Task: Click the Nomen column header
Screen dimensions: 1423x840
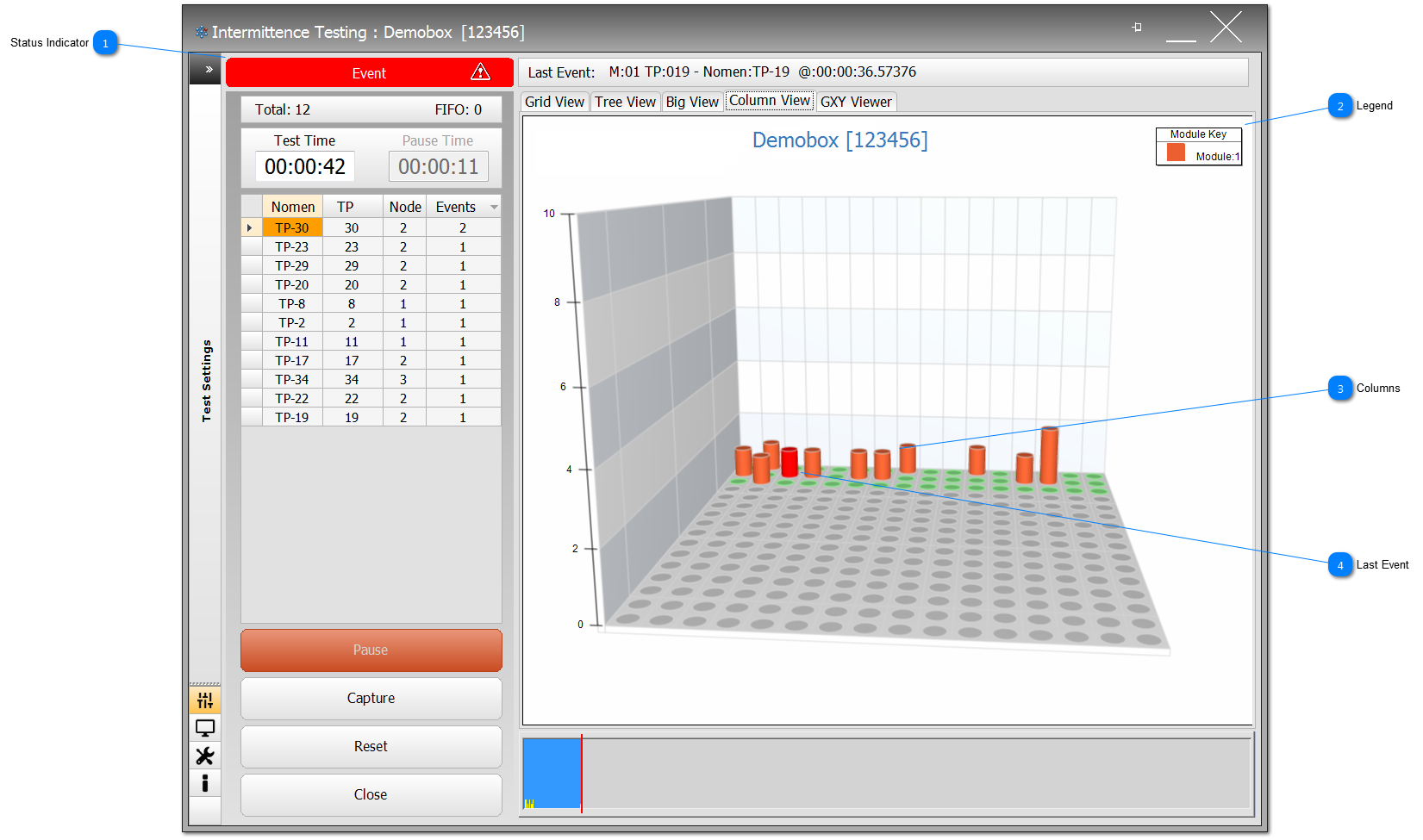Action: click(x=292, y=207)
